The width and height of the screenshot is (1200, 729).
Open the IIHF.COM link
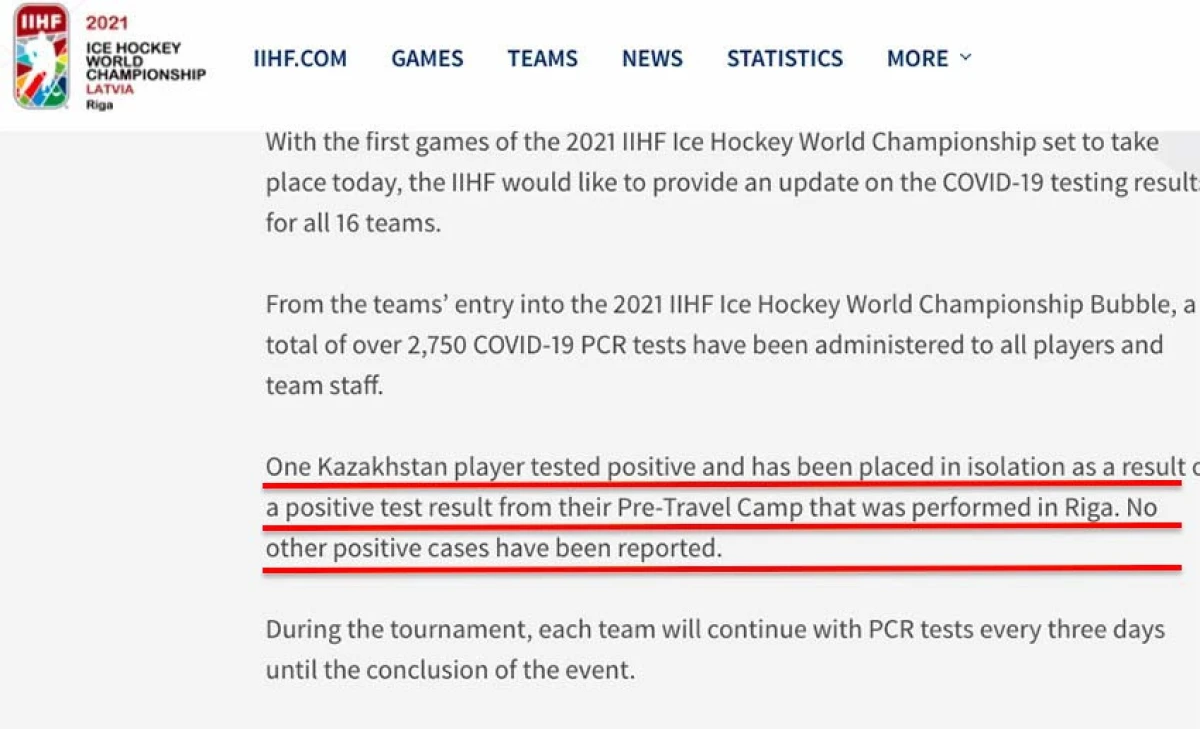click(x=300, y=59)
